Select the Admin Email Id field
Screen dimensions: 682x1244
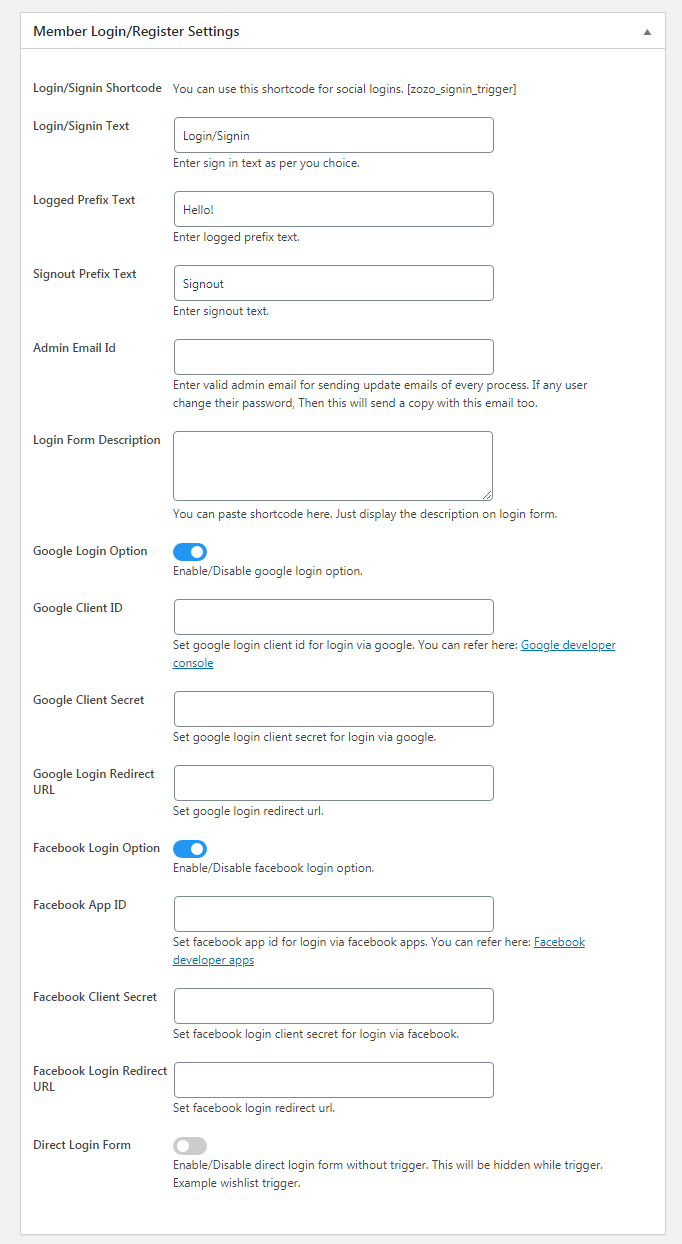(333, 357)
